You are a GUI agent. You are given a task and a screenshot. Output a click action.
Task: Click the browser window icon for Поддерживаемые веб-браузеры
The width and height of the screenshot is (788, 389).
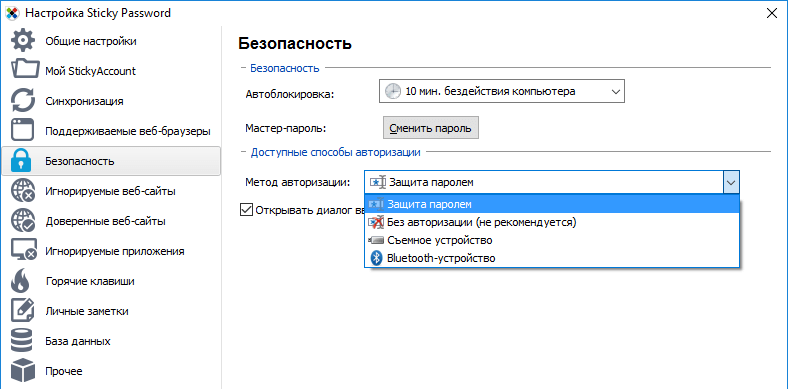click(23, 131)
